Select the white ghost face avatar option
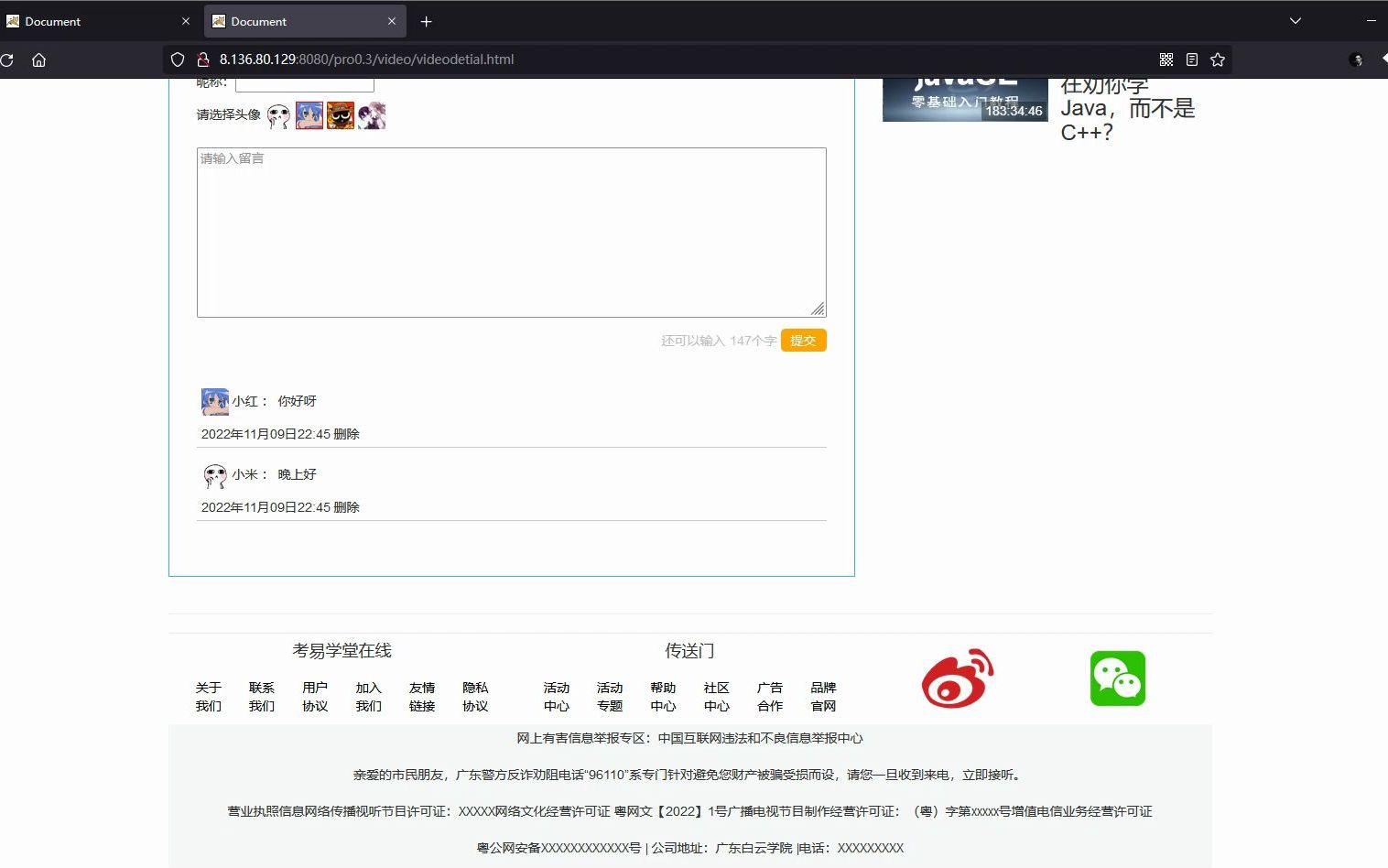1388x868 pixels. point(278,116)
